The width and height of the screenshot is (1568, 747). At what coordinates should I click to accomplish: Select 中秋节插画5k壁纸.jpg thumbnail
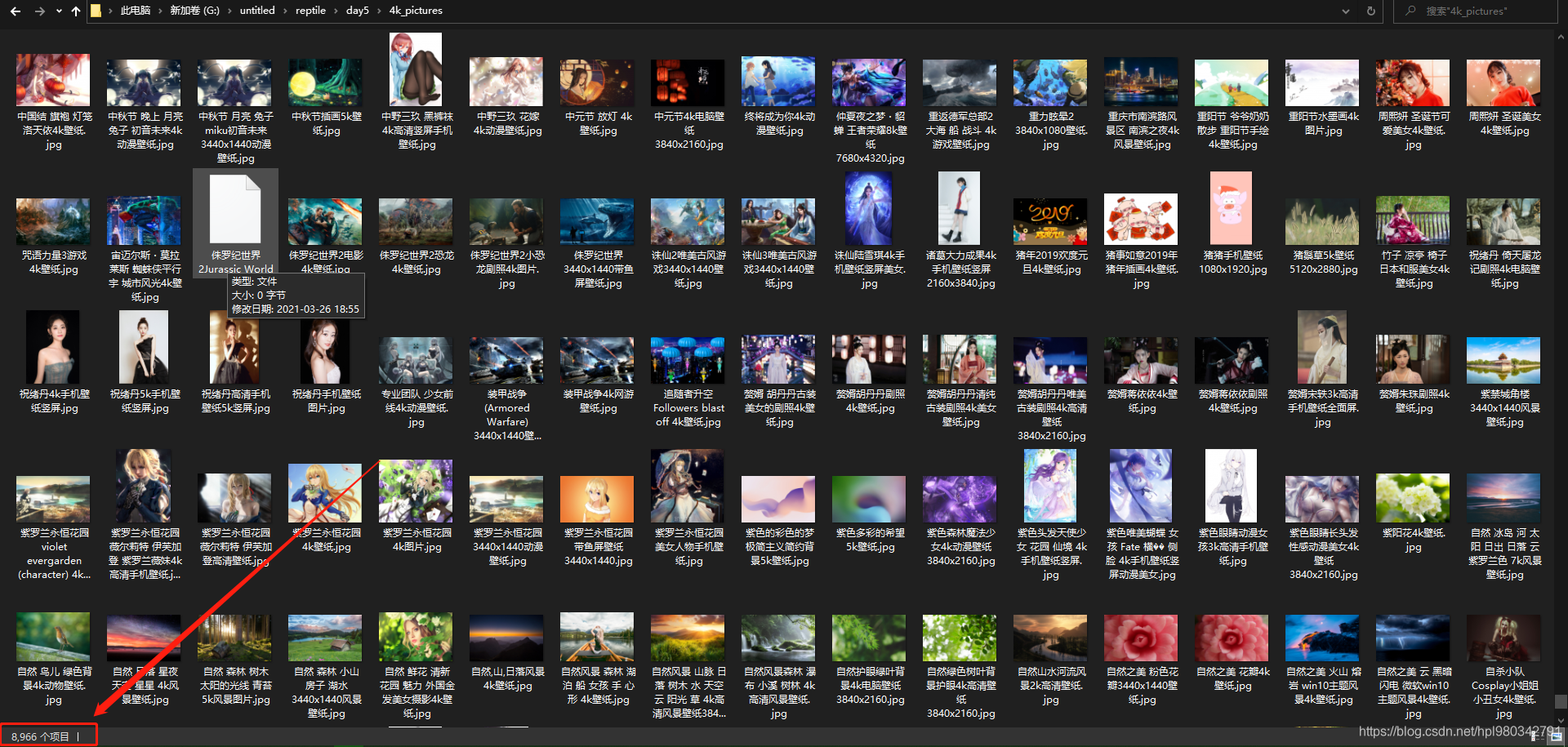coord(325,82)
